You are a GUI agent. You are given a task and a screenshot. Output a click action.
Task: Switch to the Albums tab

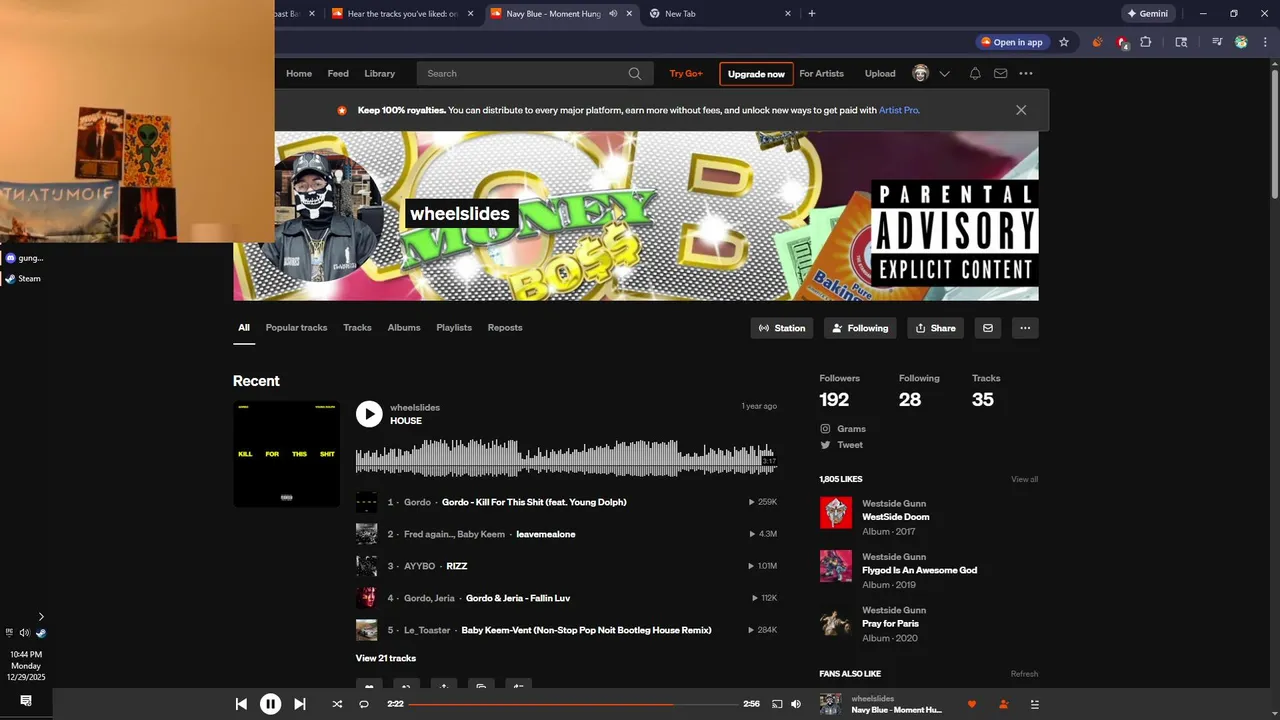tap(404, 328)
